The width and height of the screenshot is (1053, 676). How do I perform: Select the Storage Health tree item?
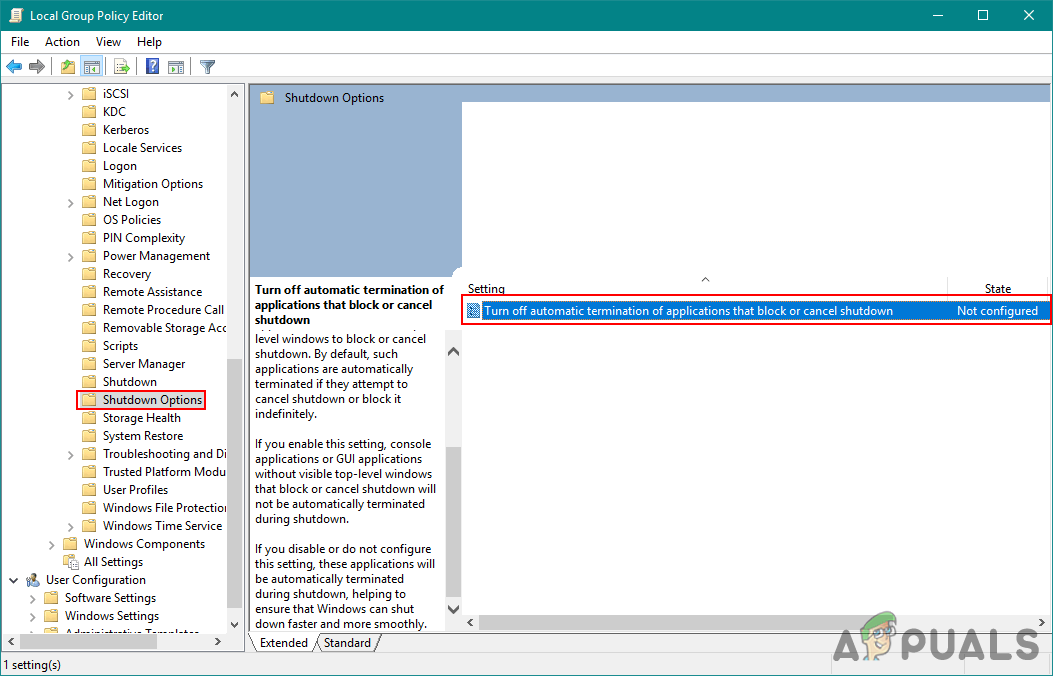point(142,418)
